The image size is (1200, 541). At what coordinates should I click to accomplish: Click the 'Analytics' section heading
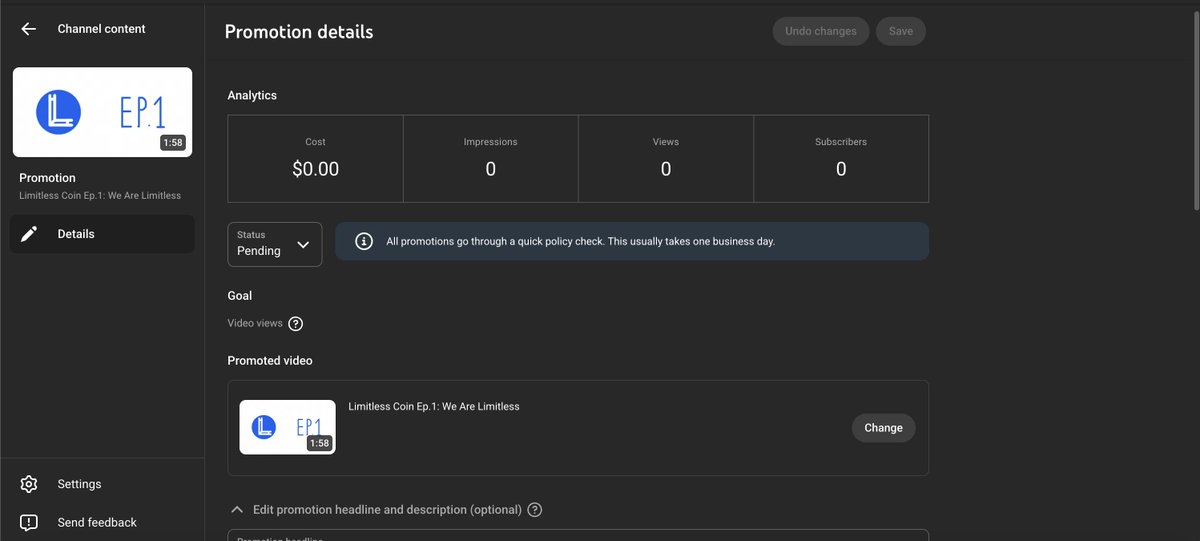(252, 96)
